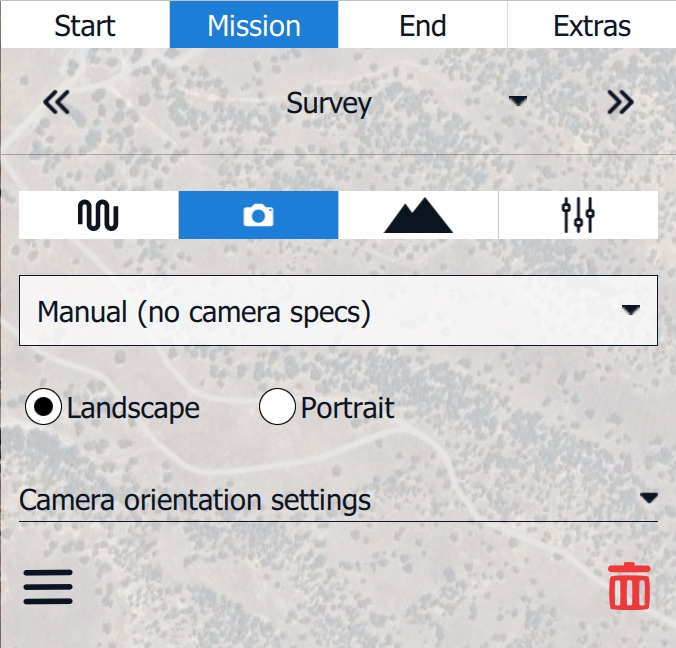Select the Landscape radio button
The height and width of the screenshot is (648, 676).
point(43,408)
